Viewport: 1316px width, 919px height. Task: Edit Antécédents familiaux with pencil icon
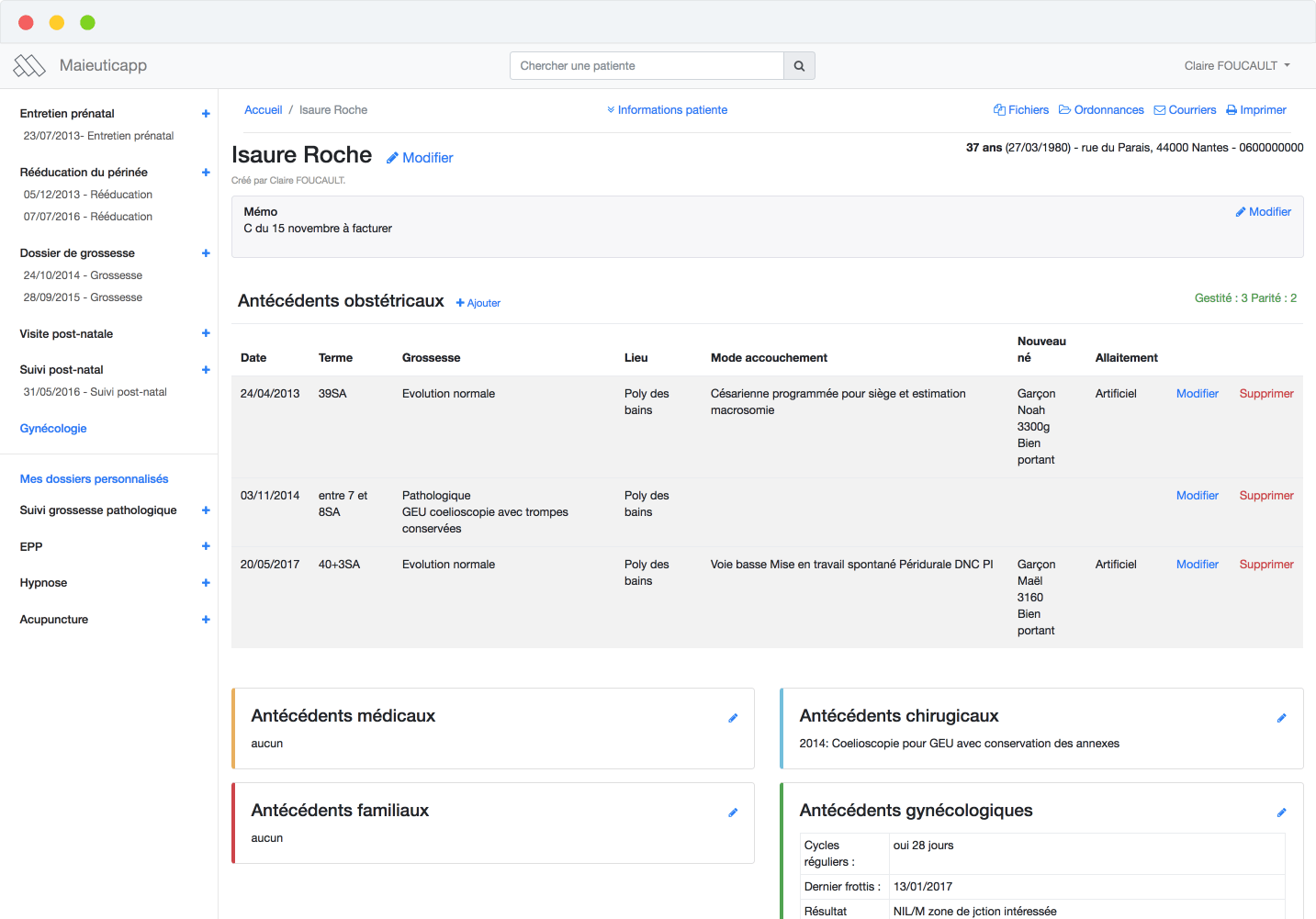click(x=733, y=813)
